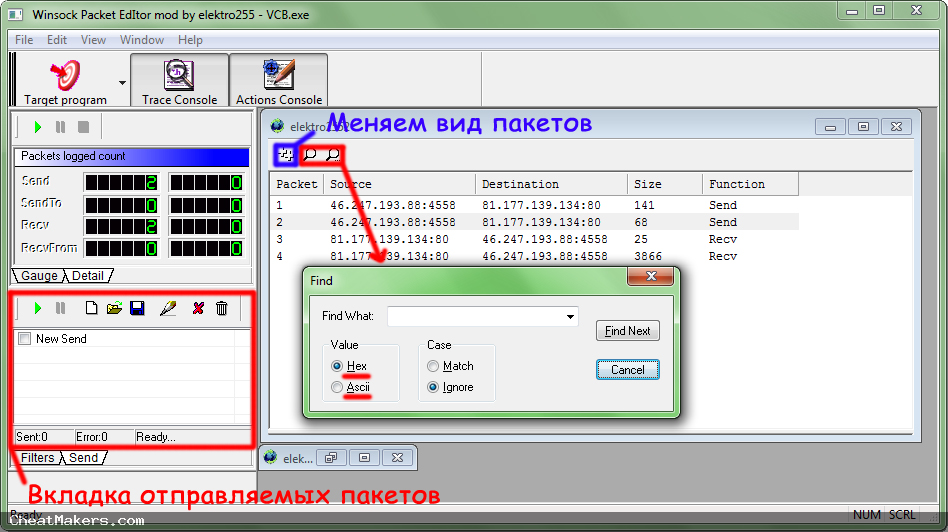
Task: Maximize the elektro255 packet list window
Action: click(863, 126)
